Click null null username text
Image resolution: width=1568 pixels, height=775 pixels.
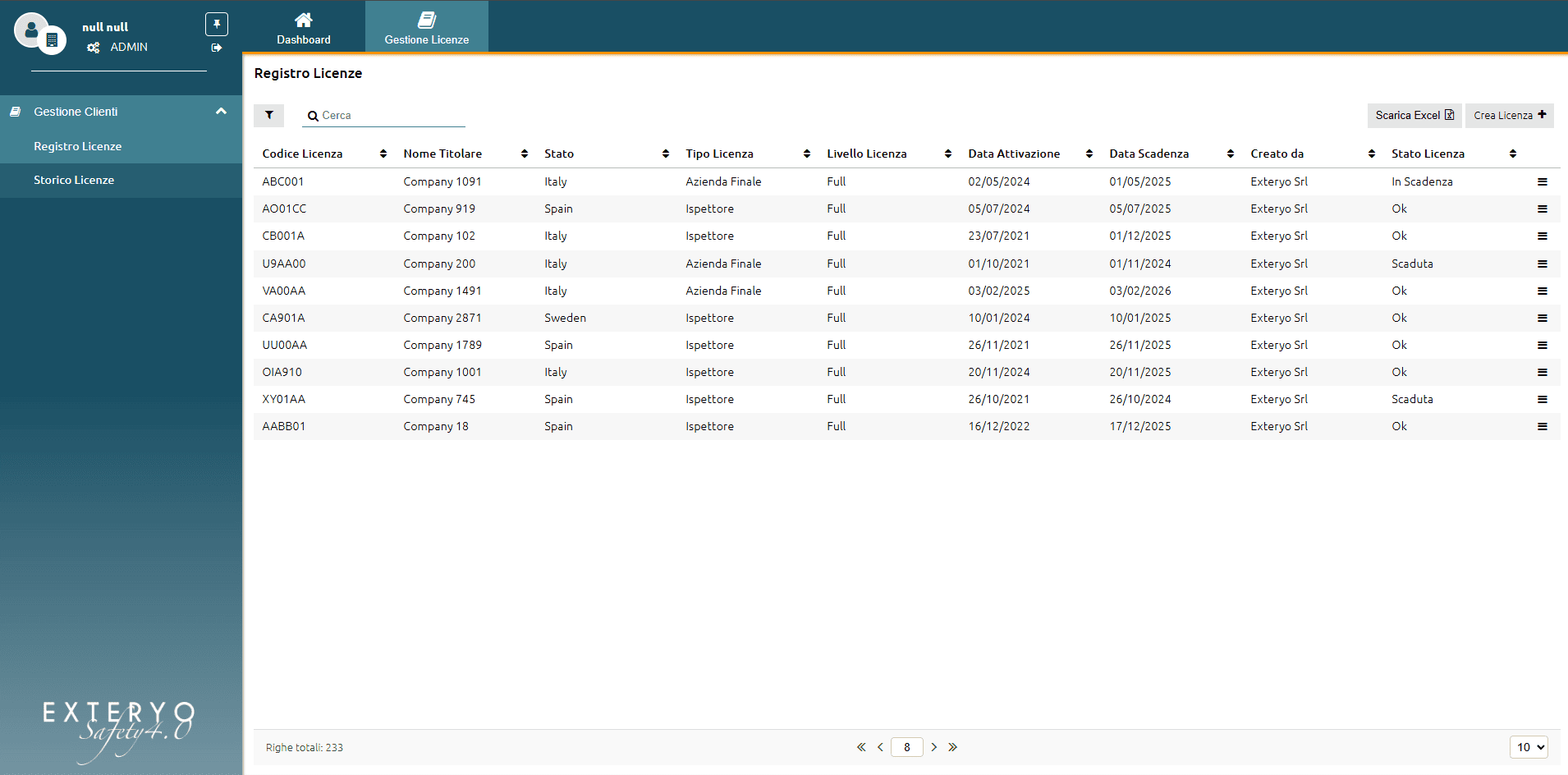[105, 27]
